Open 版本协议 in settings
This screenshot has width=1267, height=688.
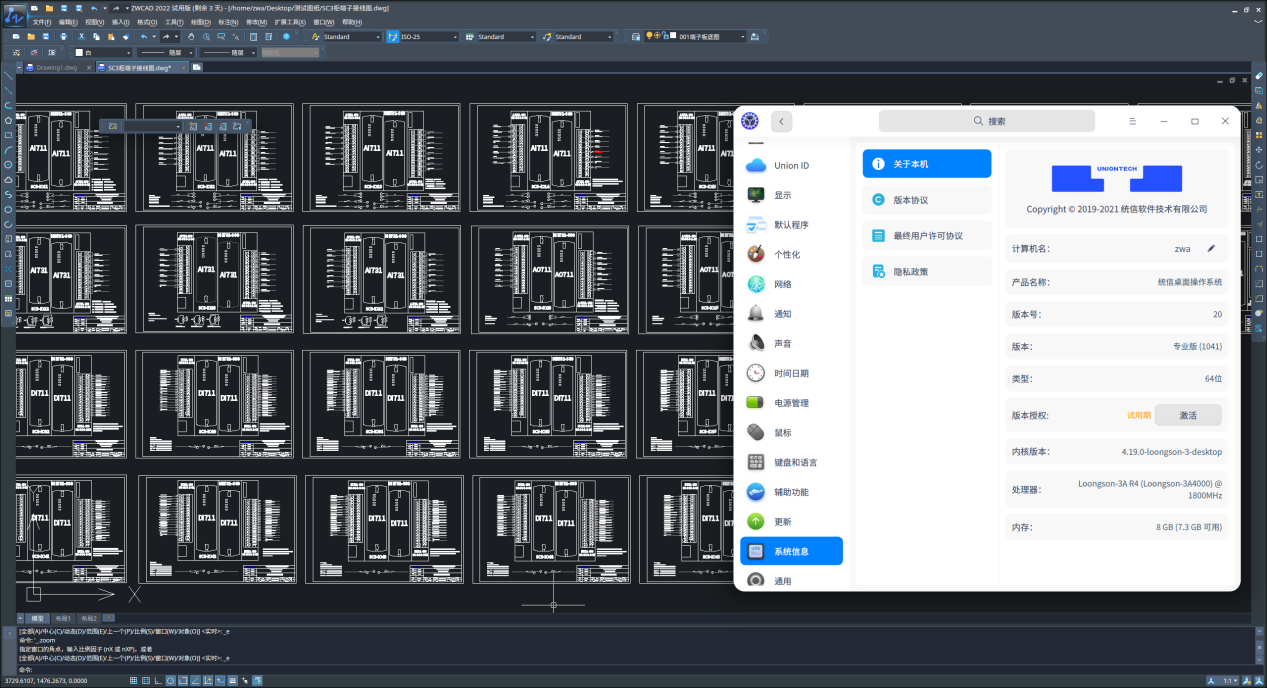[927, 200]
